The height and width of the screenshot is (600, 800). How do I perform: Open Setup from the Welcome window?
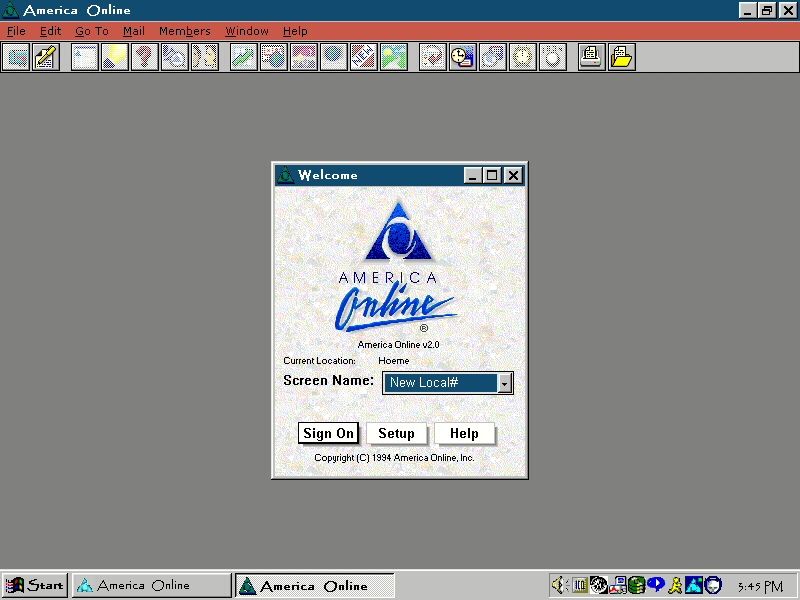click(396, 433)
